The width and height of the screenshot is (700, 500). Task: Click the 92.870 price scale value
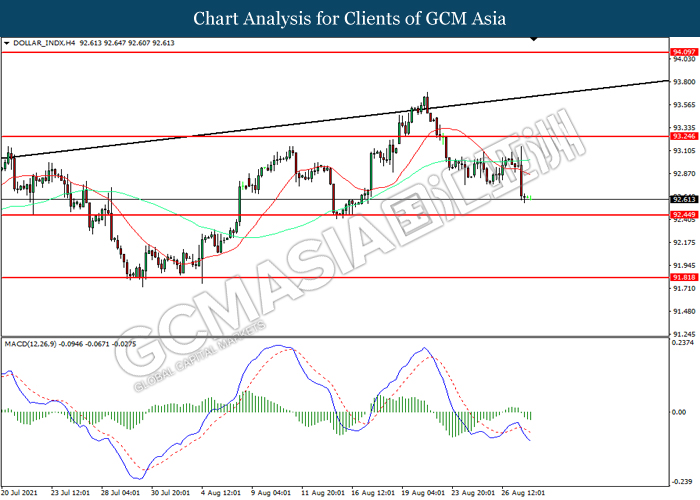point(684,174)
